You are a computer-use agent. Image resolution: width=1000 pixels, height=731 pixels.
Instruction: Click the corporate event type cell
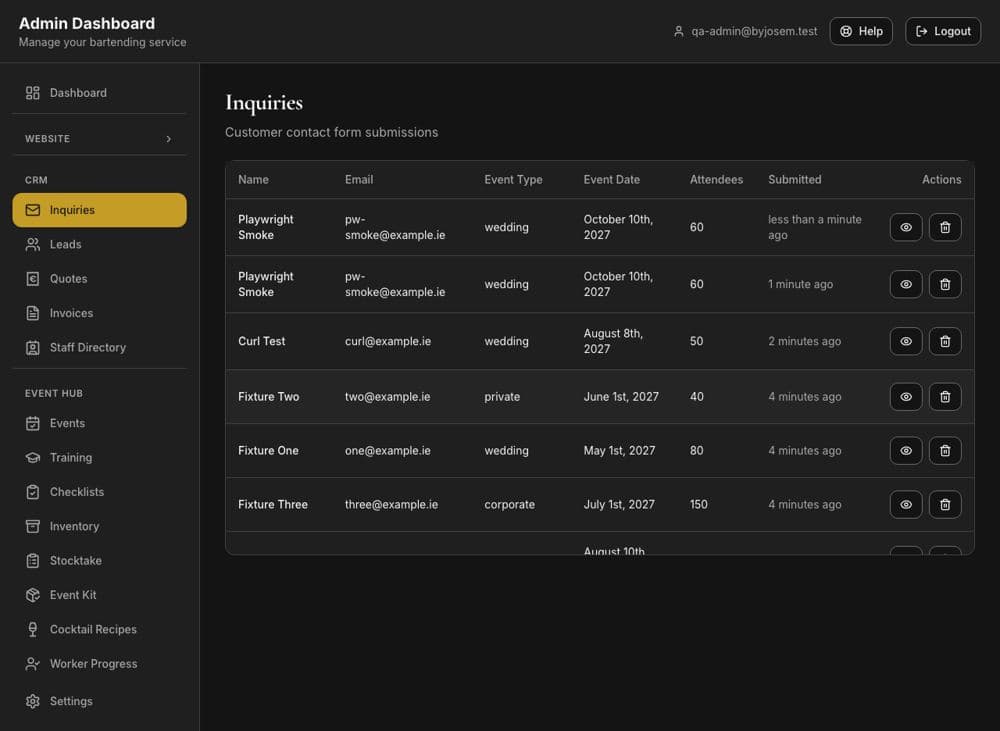[x=509, y=505]
